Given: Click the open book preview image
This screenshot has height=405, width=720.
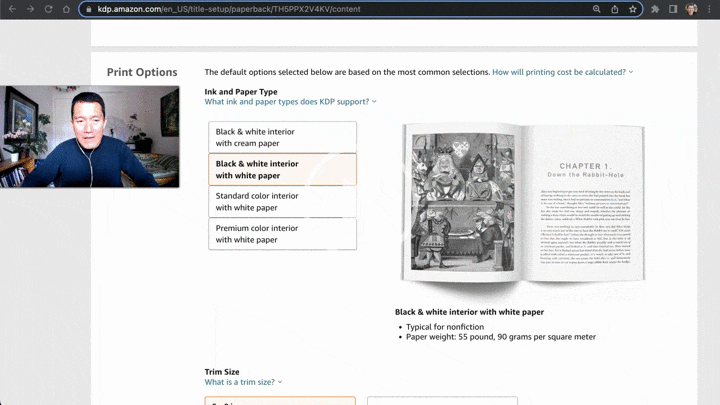Looking at the screenshot, I should point(523,202).
